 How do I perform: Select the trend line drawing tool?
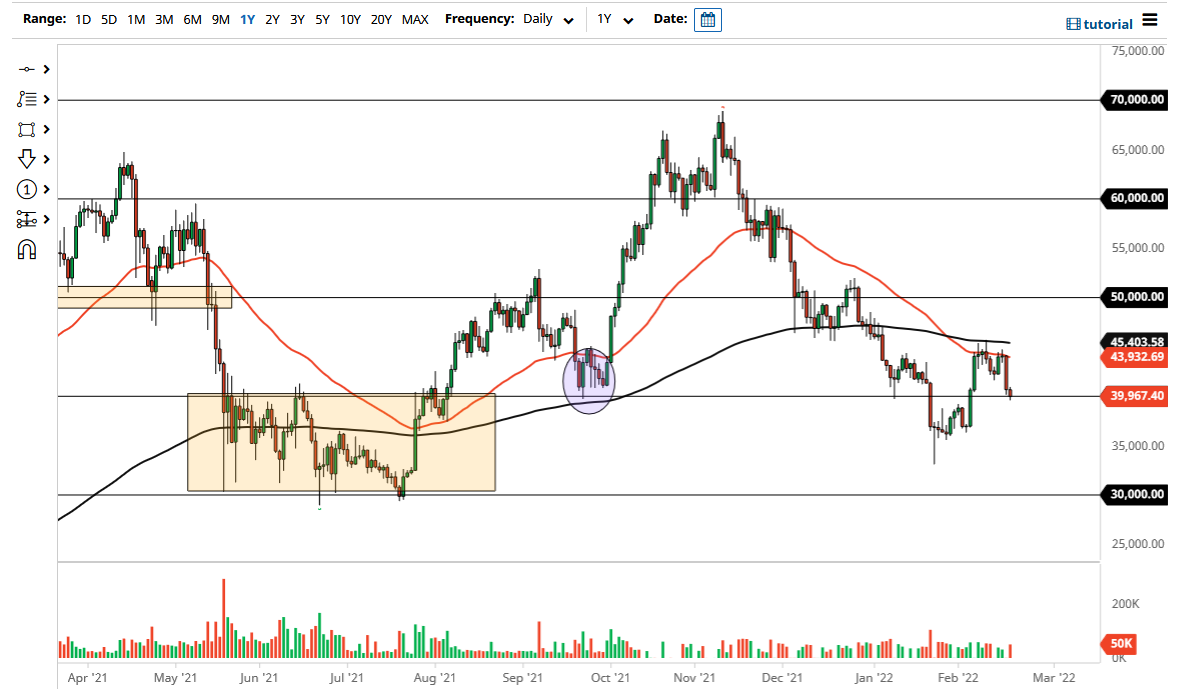tap(28, 69)
